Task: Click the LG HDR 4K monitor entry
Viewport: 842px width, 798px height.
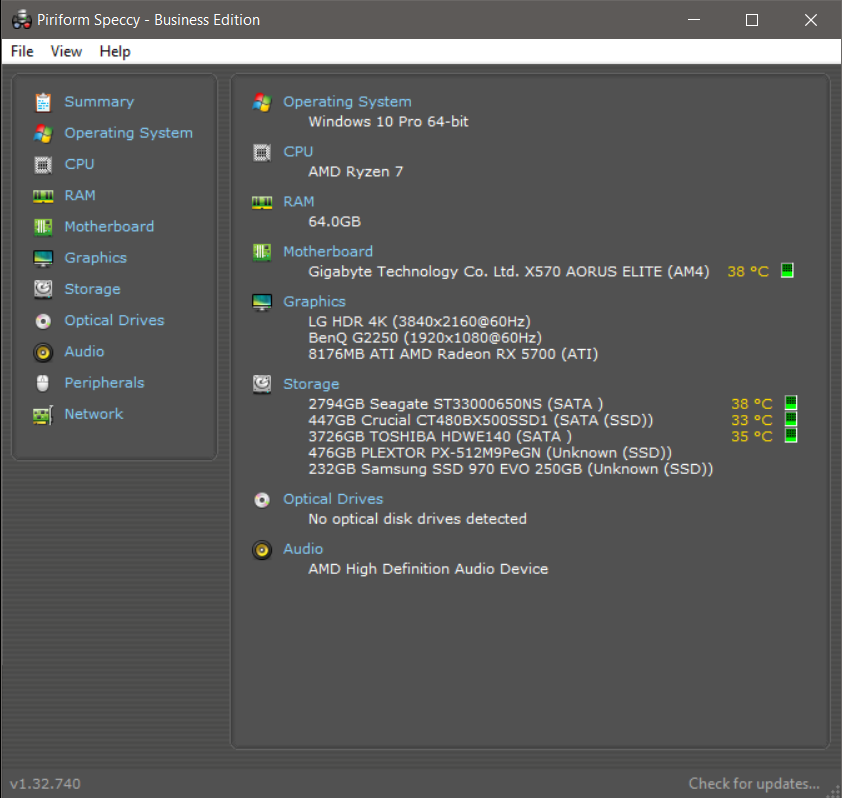Action: coord(419,322)
